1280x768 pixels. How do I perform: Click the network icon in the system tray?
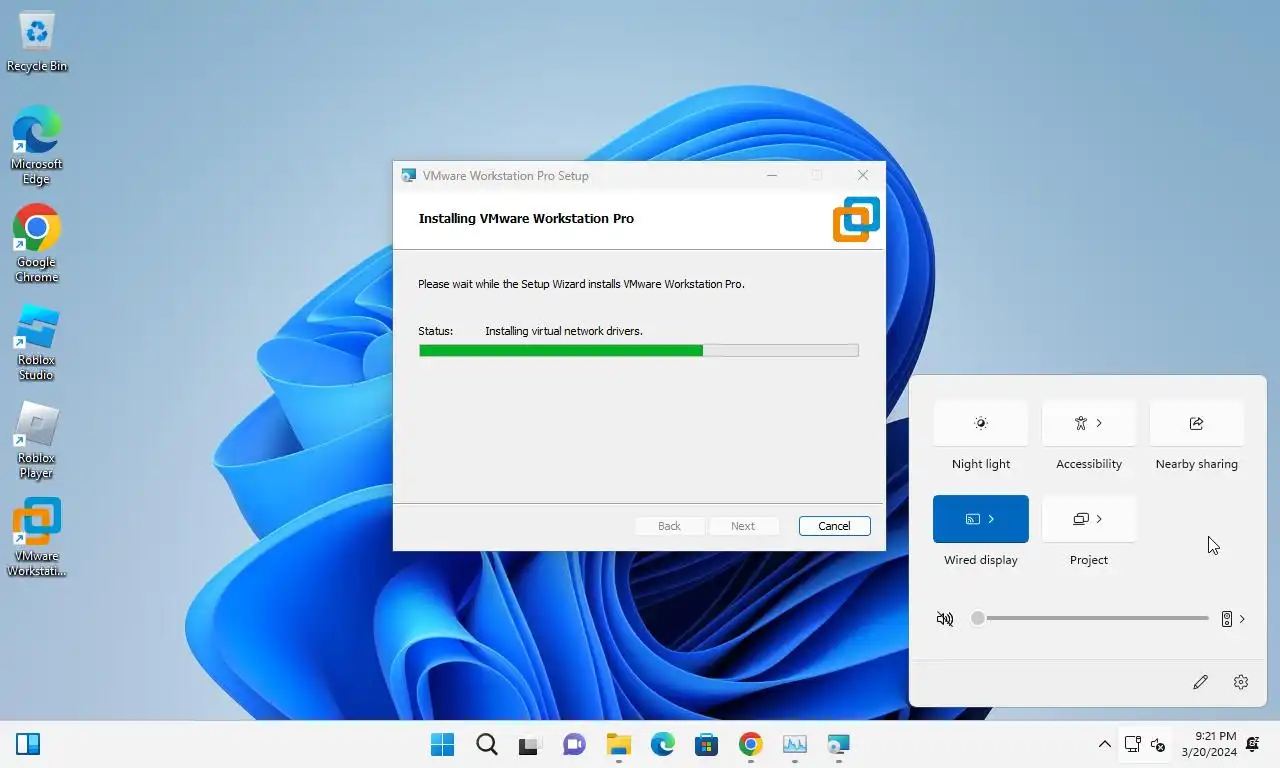click(x=1132, y=744)
